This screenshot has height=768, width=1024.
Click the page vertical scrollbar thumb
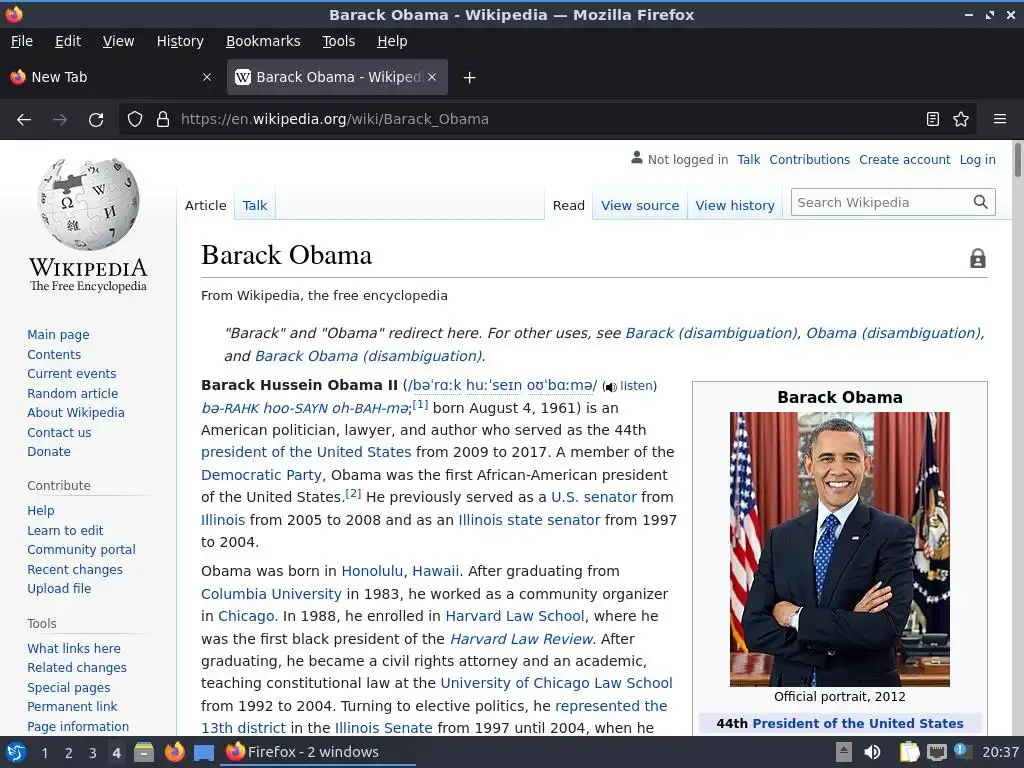pos(1017,160)
